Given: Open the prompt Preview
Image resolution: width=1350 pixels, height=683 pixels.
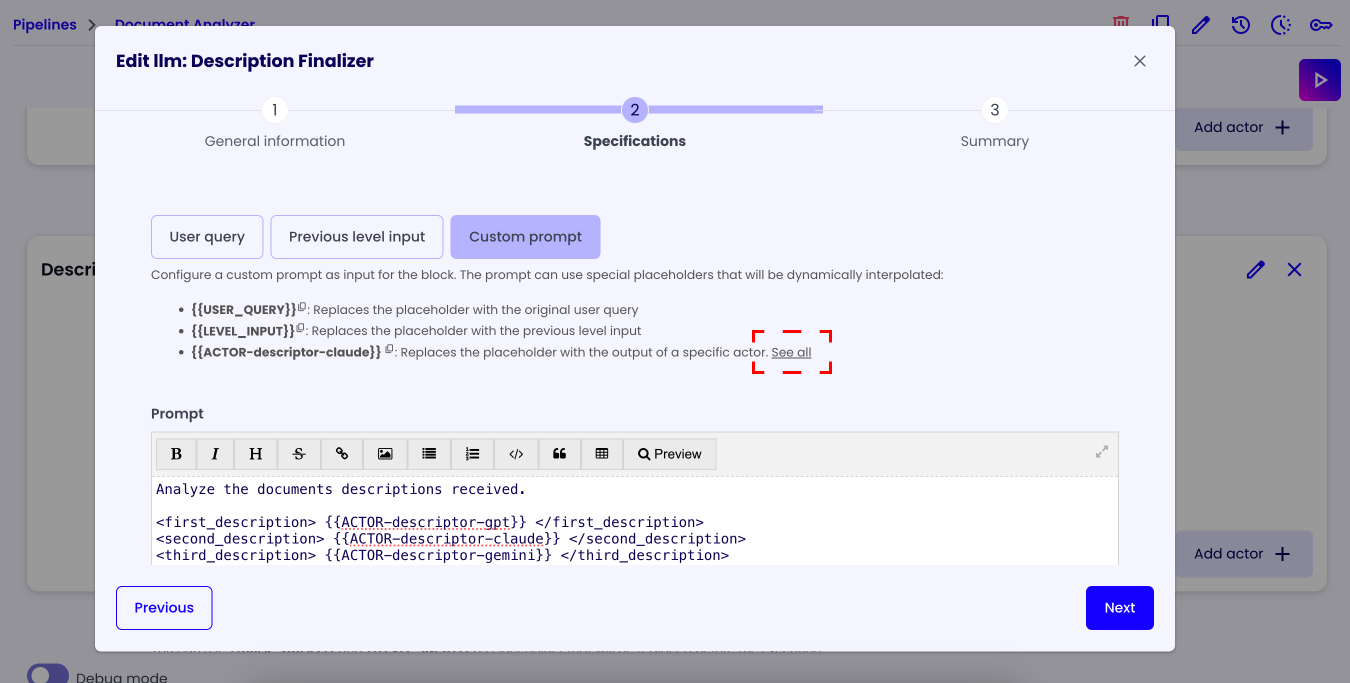Looking at the screenshot, I should coord(670,454).
